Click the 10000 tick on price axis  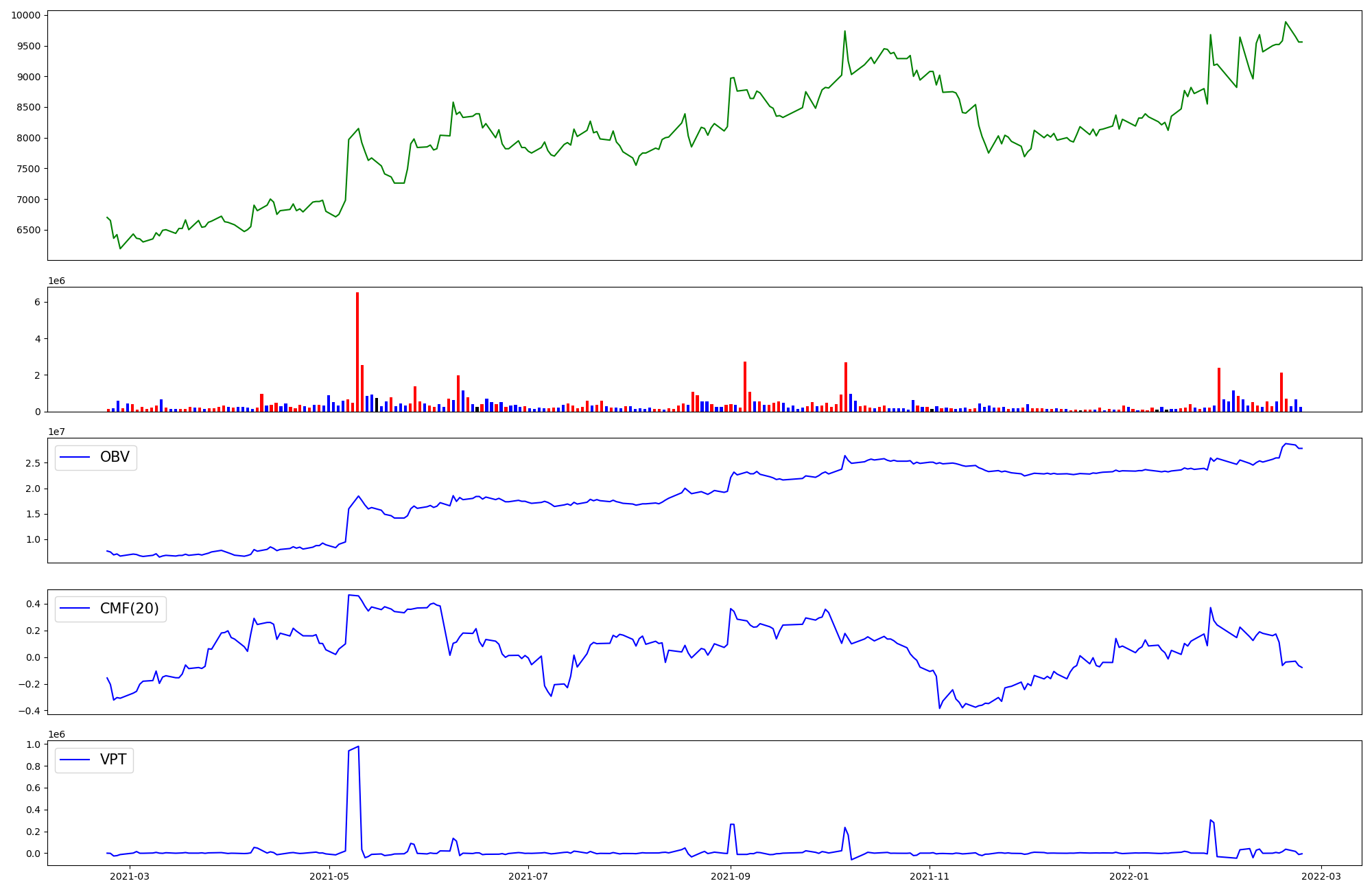25,15
